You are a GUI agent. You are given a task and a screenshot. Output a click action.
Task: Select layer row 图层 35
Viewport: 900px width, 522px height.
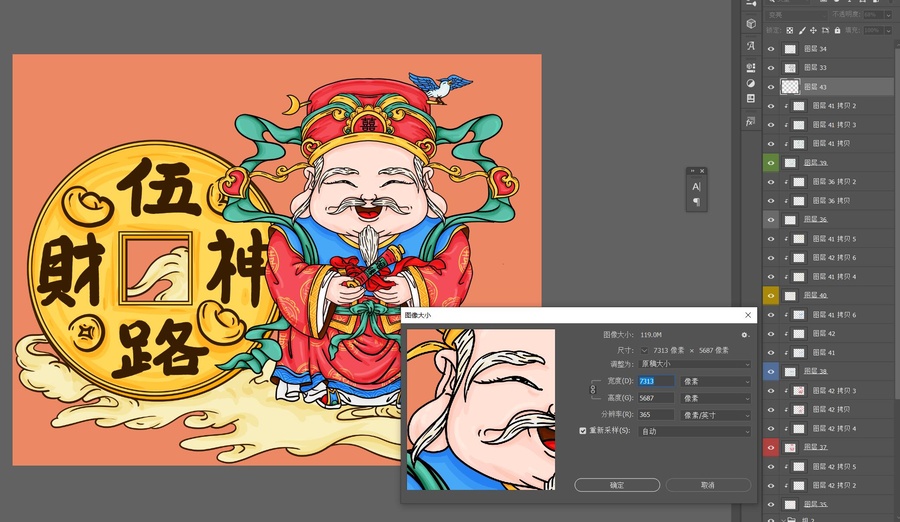click(828, 505)
